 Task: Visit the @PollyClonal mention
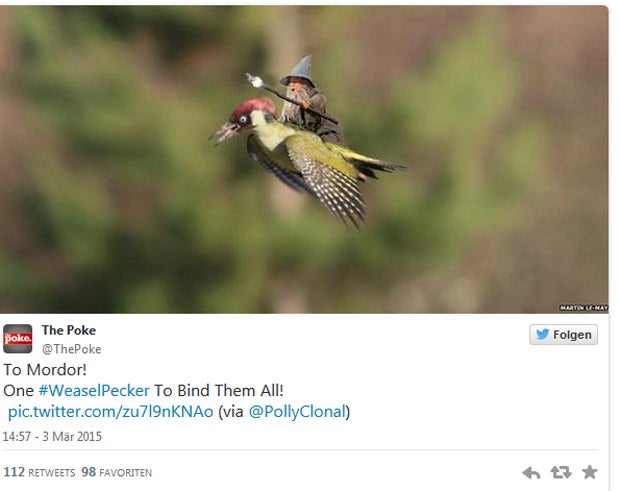coord(297,412)
